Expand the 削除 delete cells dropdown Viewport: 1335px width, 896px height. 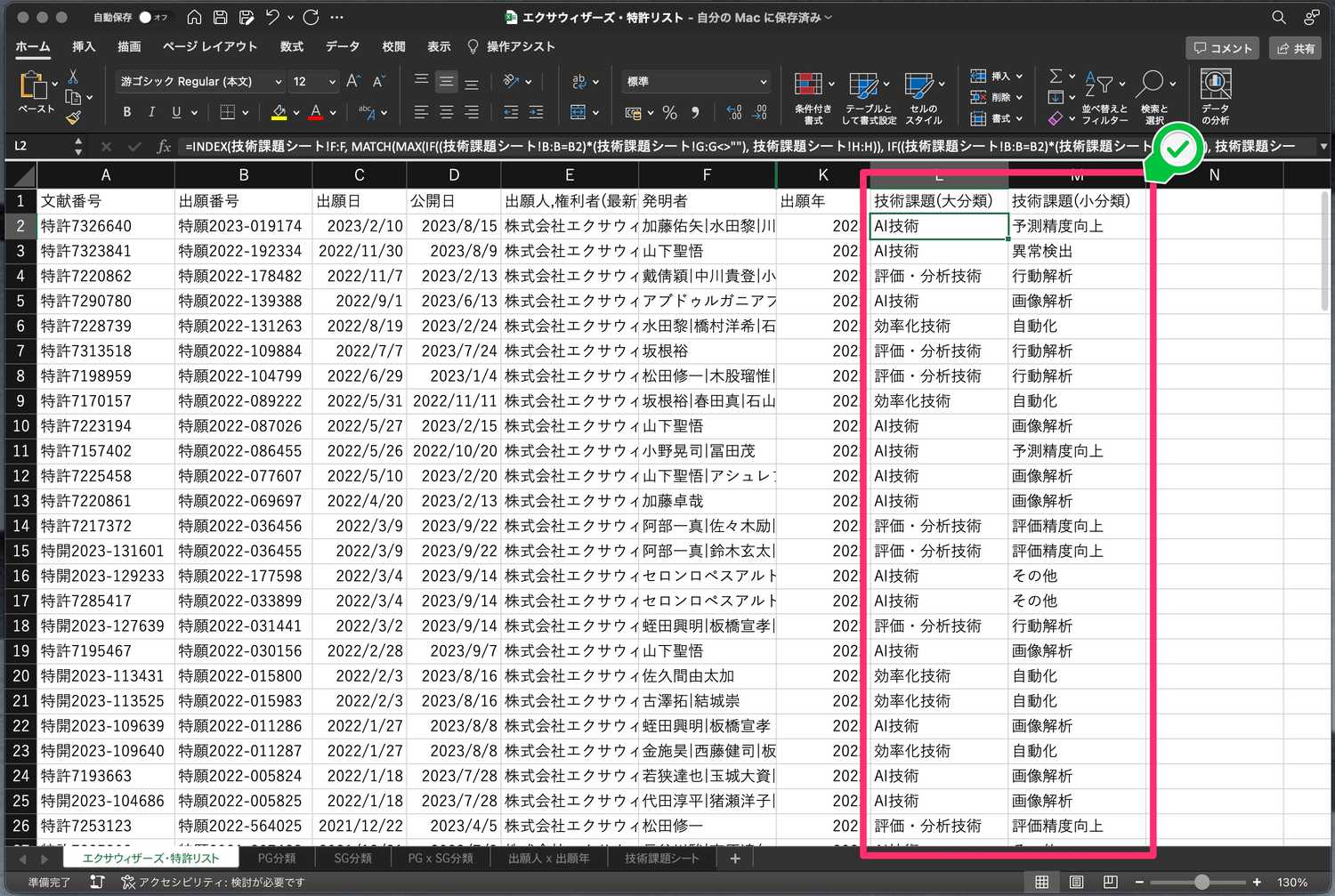(1020, 97)
